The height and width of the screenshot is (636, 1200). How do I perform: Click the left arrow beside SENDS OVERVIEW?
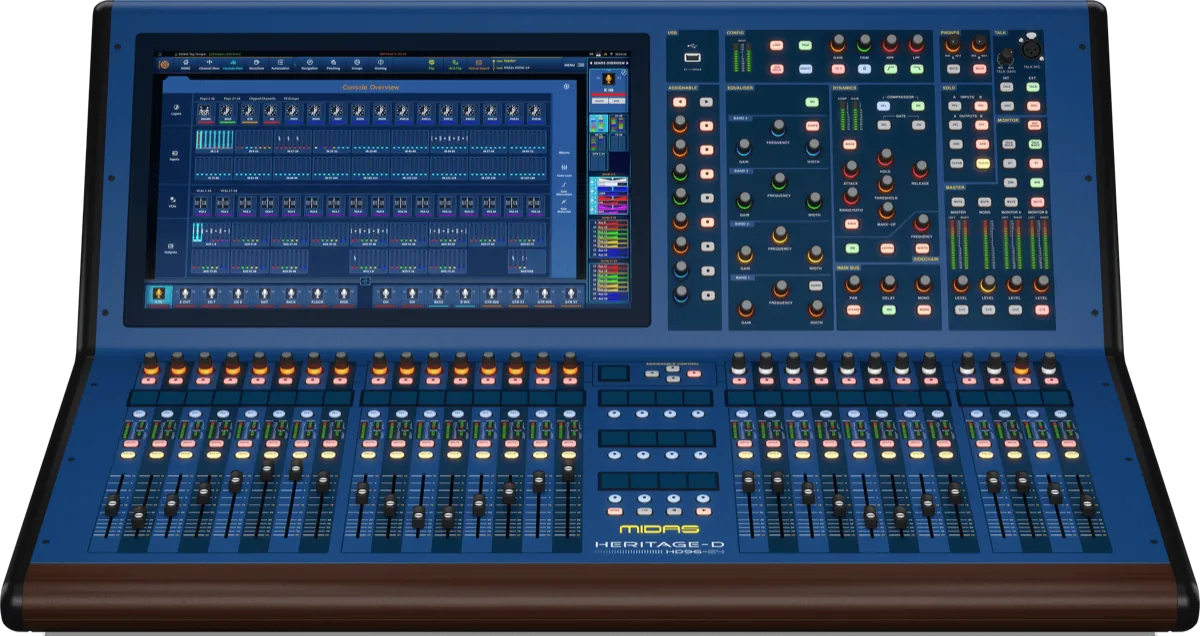591,63
